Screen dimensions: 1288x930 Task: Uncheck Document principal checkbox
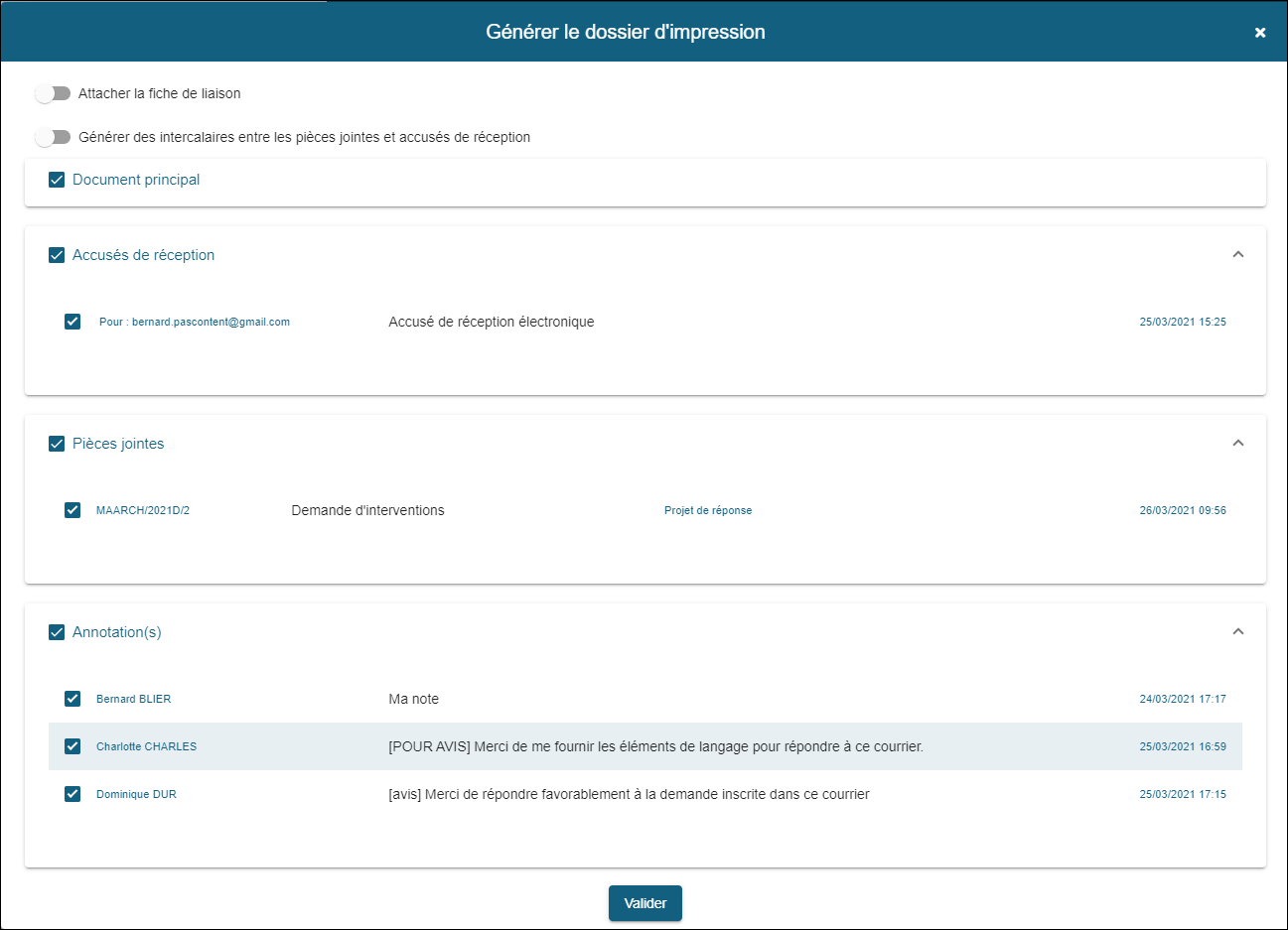tap(57, 180)
